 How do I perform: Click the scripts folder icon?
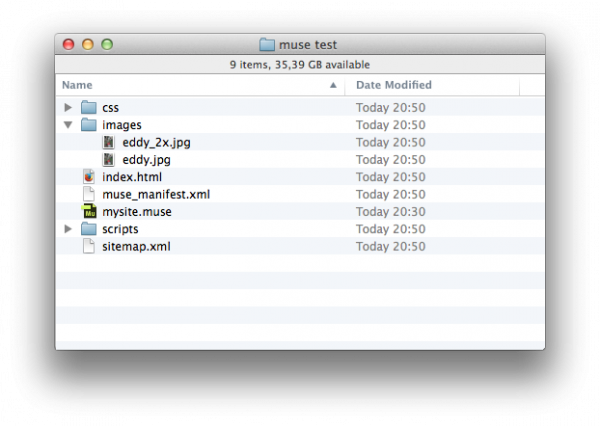click(88, 229)
